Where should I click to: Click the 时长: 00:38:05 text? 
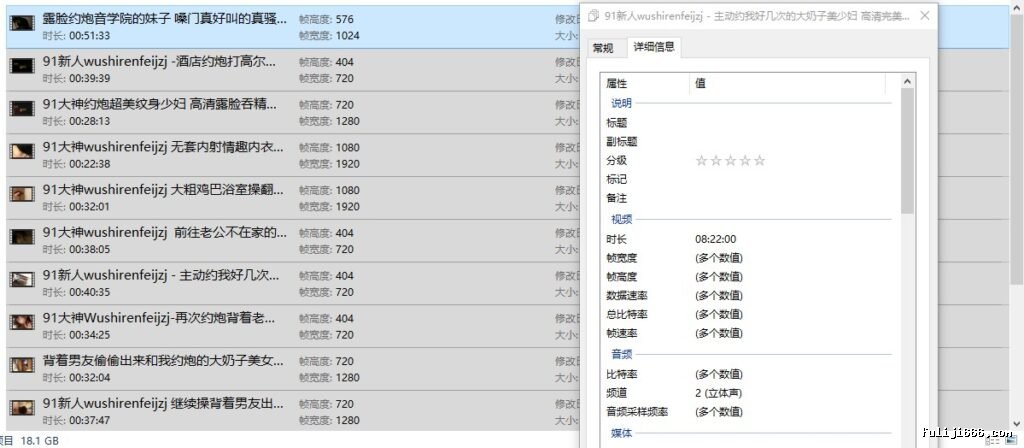(x=76, y=249)
